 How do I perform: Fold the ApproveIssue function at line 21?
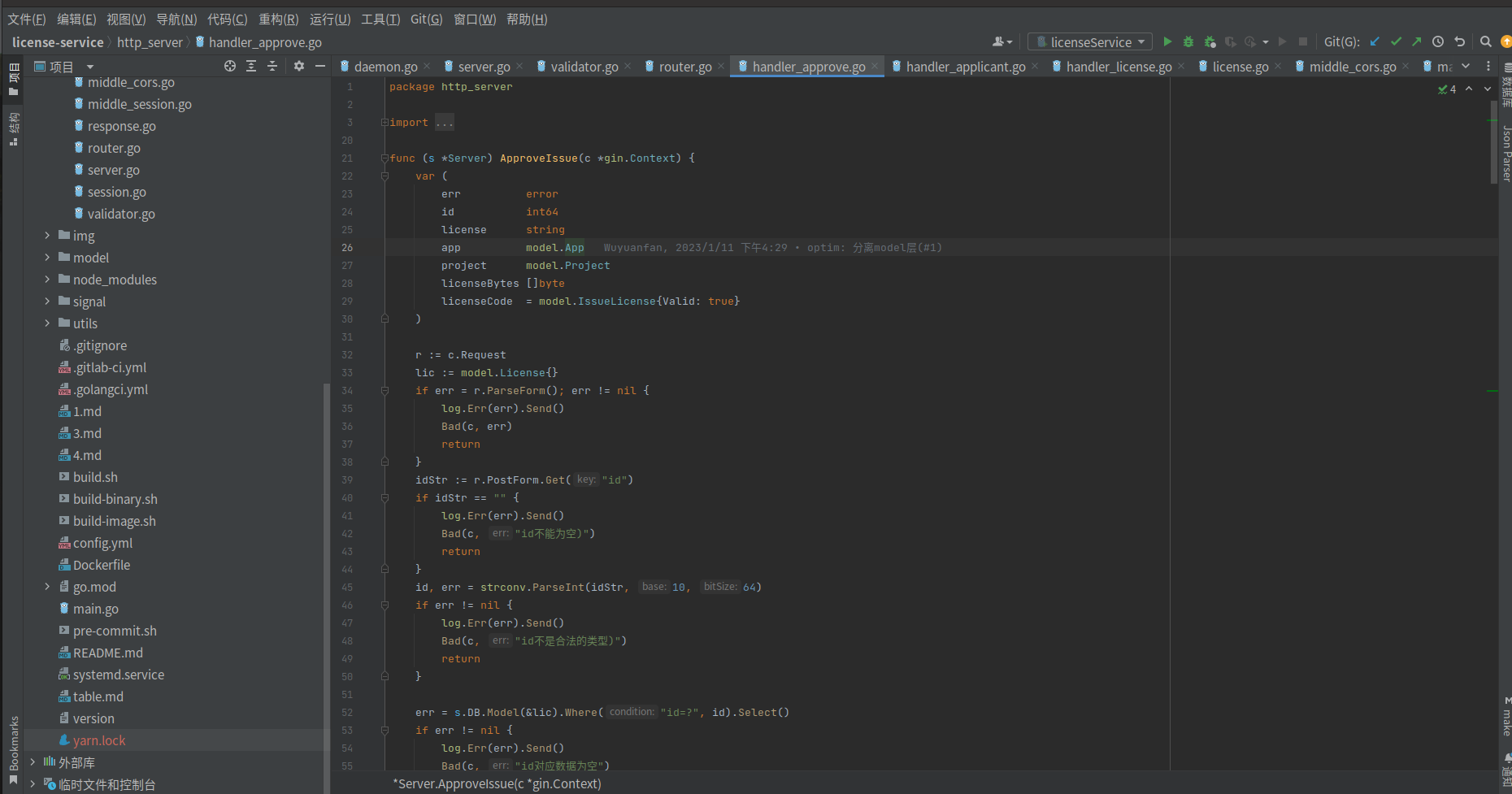[x=385, y=158]
